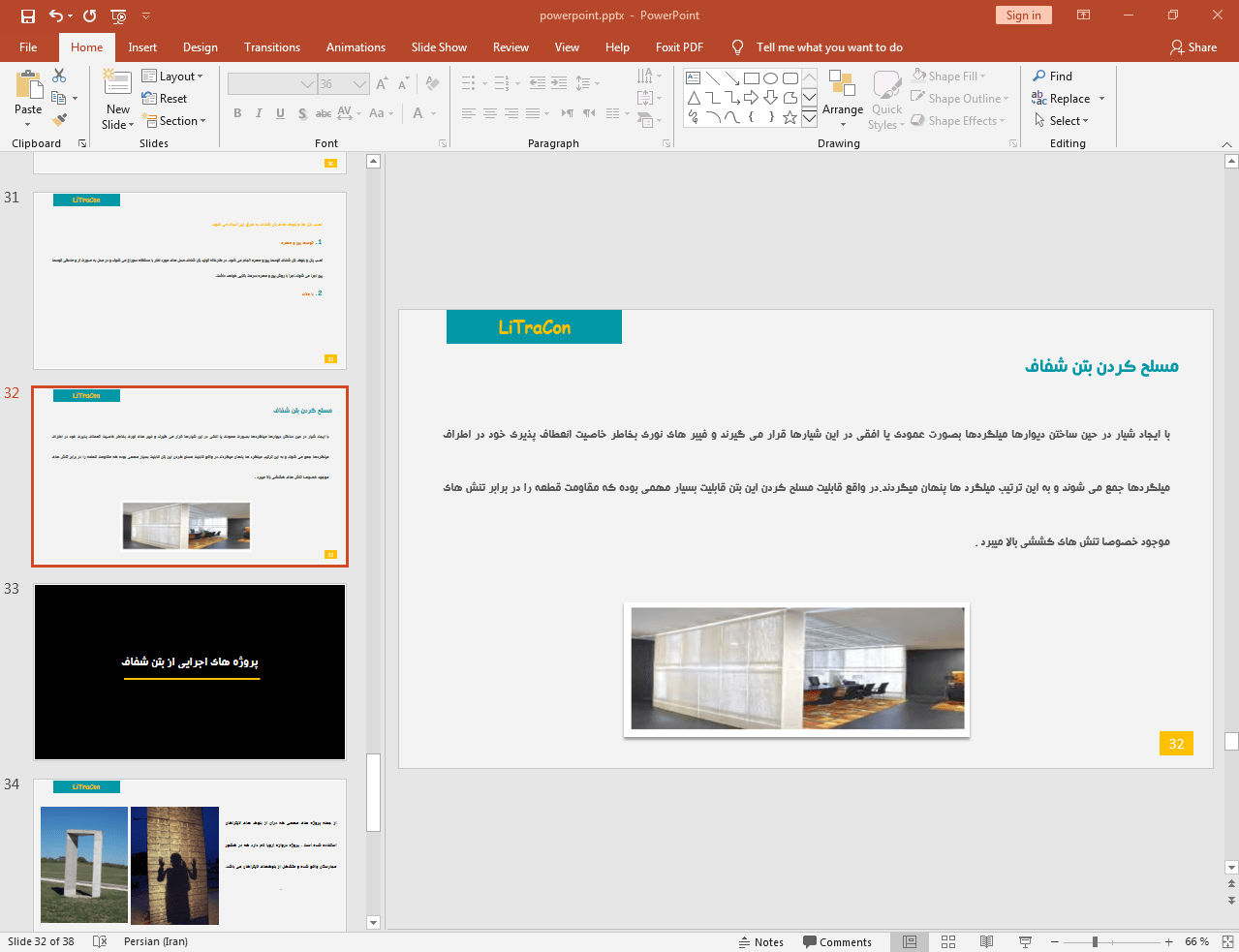Click the zoom slider handle

[x=1095, y=941]
